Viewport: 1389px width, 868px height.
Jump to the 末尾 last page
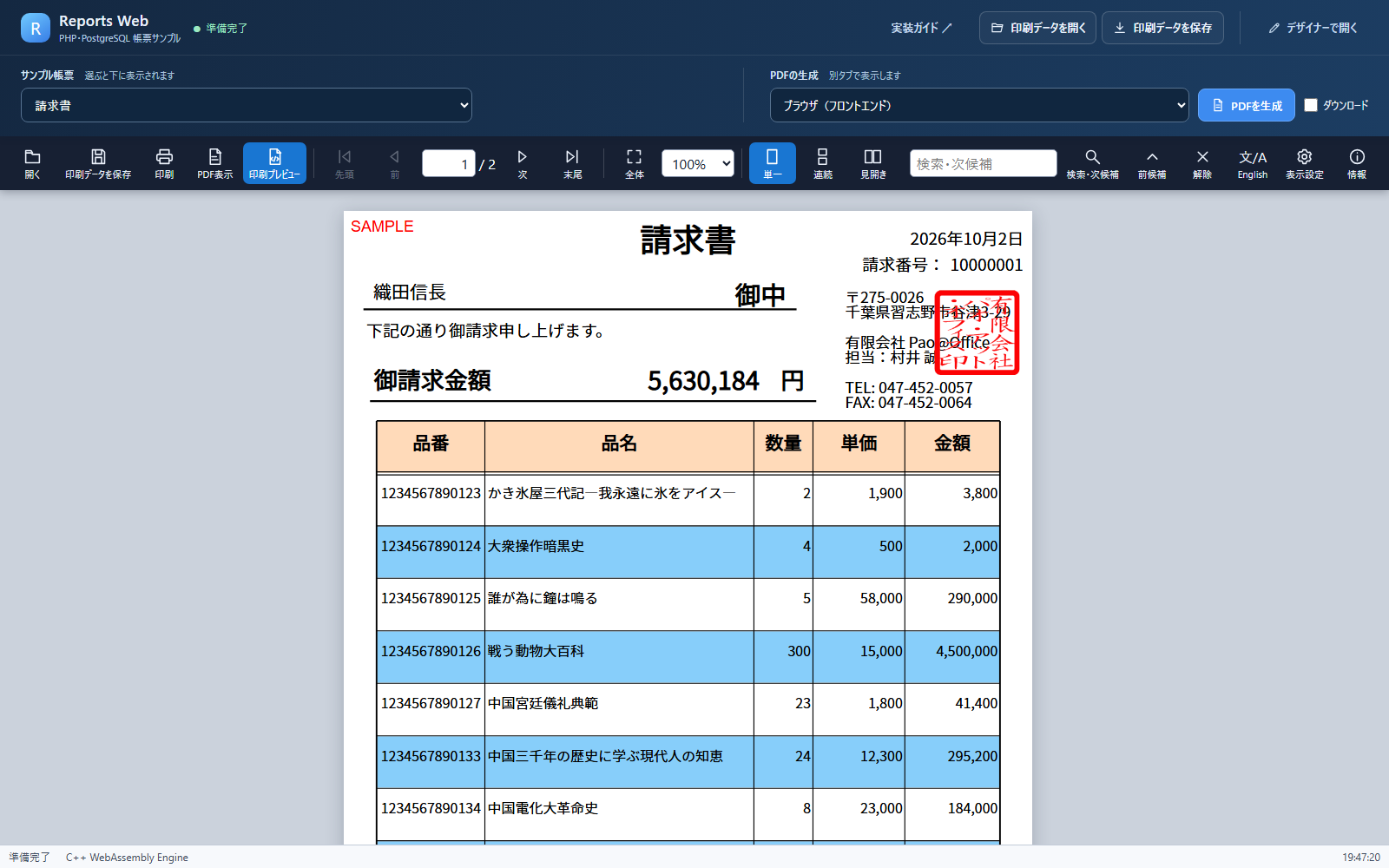click(572, 163)
